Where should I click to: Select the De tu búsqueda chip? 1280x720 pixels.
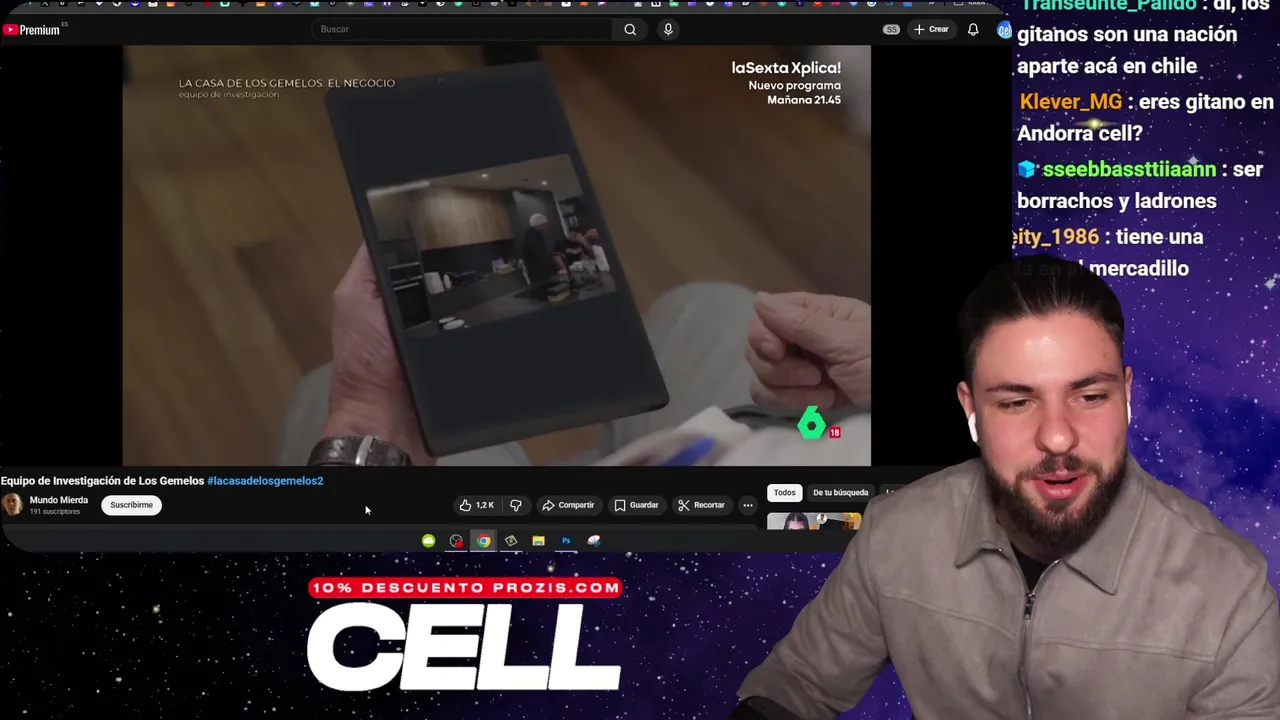coord(840,492)
